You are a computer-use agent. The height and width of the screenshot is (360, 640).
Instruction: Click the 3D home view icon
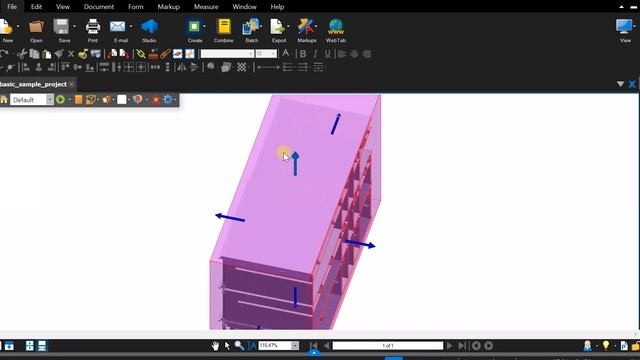tap(4, 100)
